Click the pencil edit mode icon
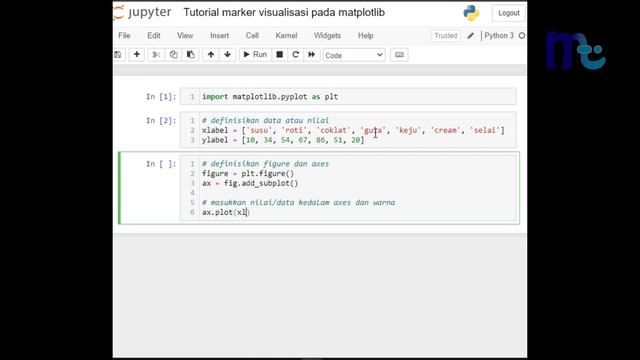Viewport: 640px width, 360px height. (471, 36)
